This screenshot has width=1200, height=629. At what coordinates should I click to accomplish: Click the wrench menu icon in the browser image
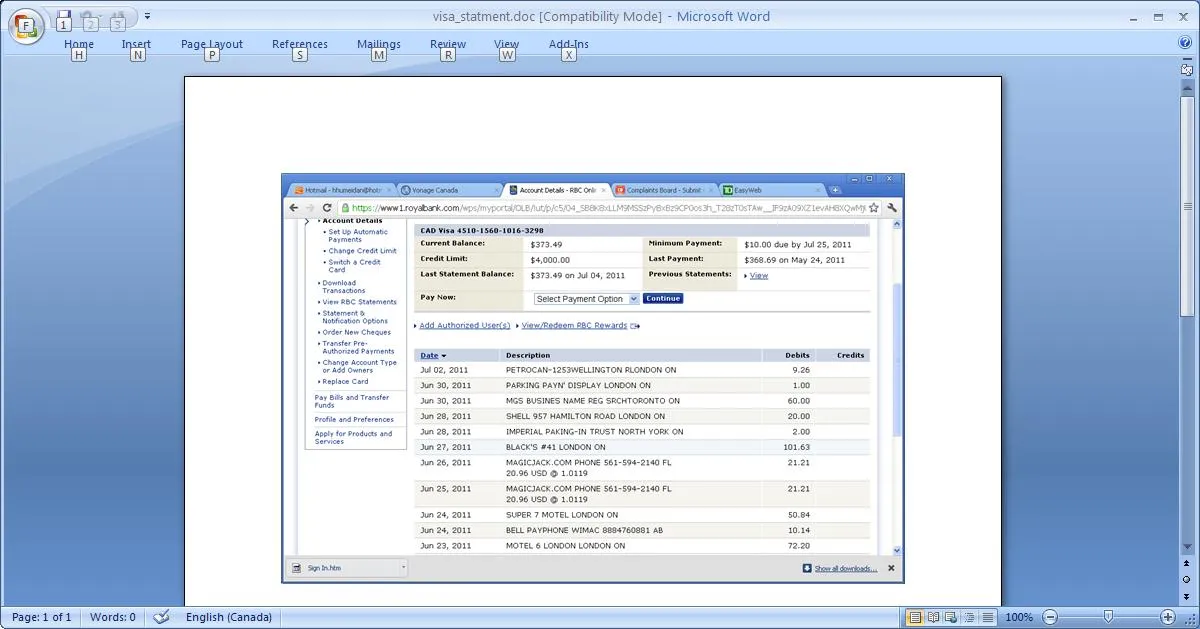(892, 208)
